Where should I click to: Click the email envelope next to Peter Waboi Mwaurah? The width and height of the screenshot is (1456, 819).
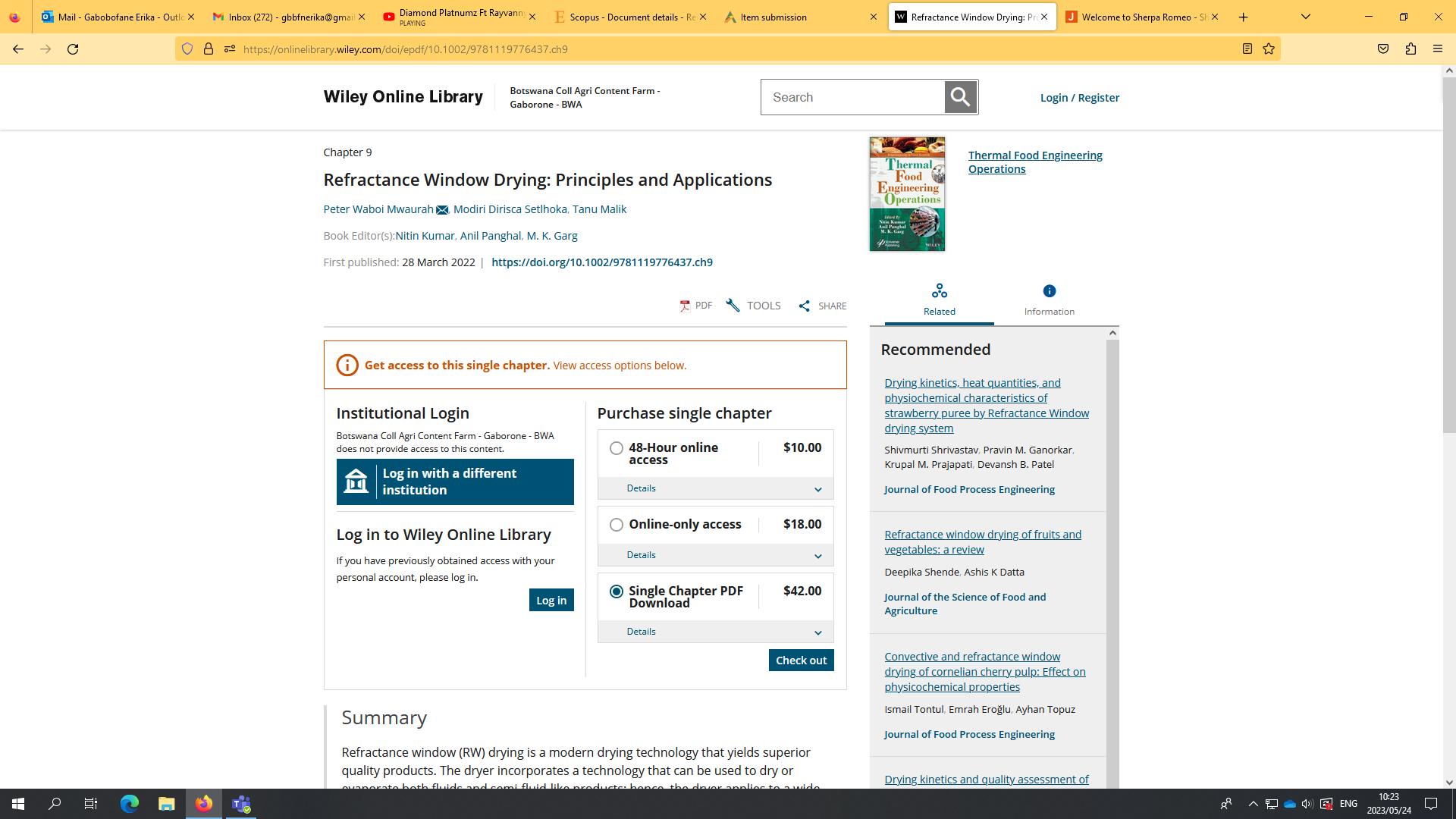coord(442,210)
